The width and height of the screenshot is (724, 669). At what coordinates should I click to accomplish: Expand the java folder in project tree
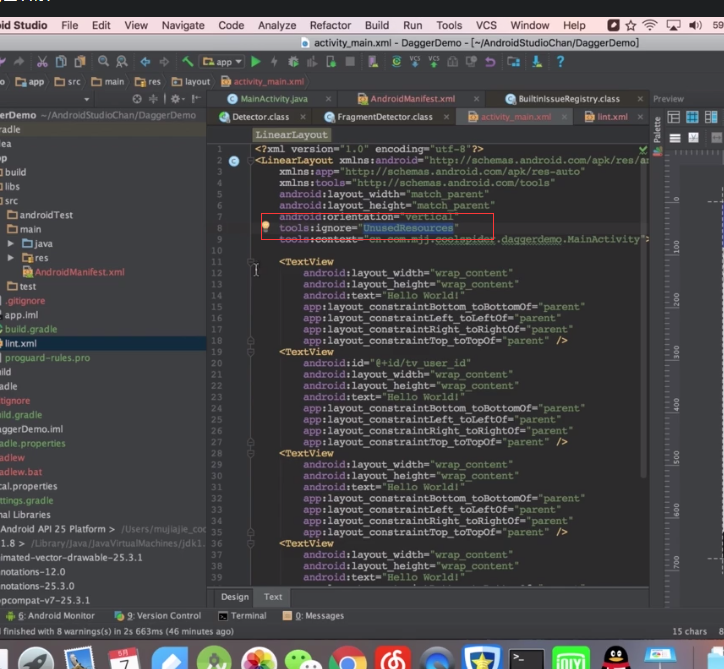[x=11, y=243]
